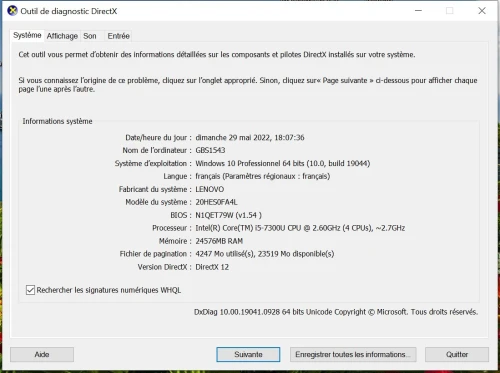Click the Fichier de pagination label
This screenshot has height=373, width=500.
tap(155, 254)
